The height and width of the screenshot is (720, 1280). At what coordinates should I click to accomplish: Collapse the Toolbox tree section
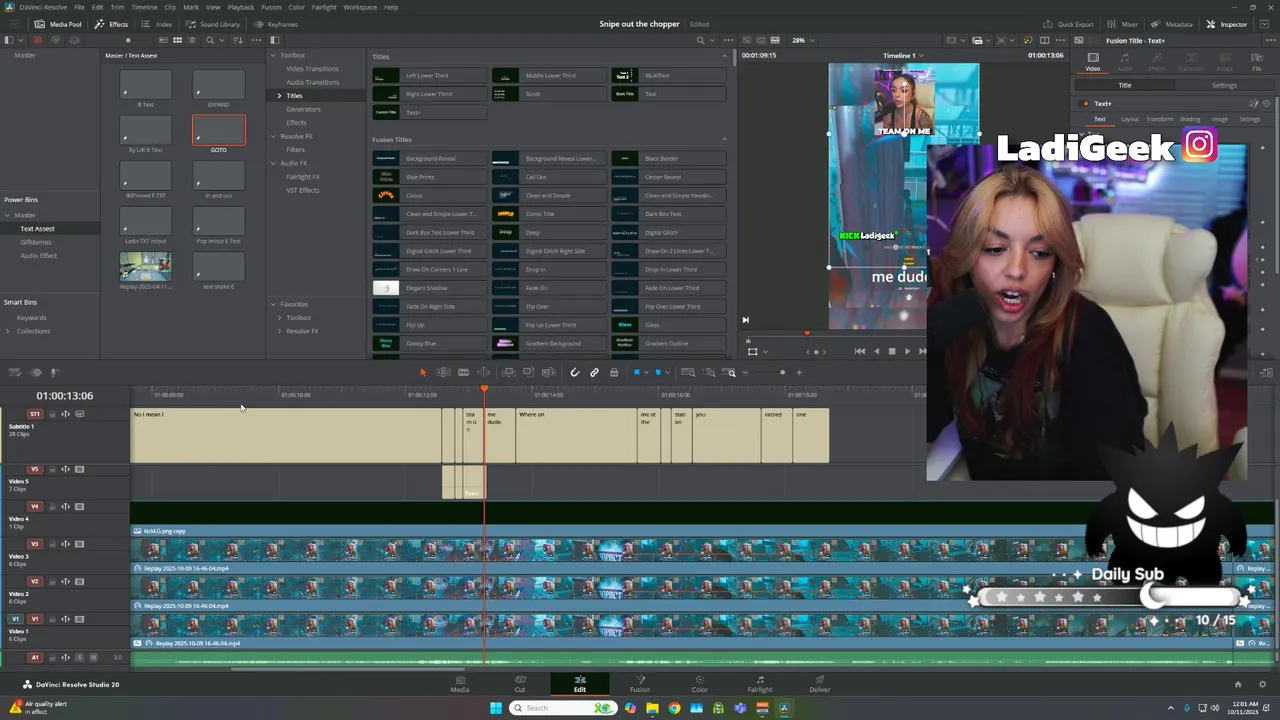coord(274,55)
